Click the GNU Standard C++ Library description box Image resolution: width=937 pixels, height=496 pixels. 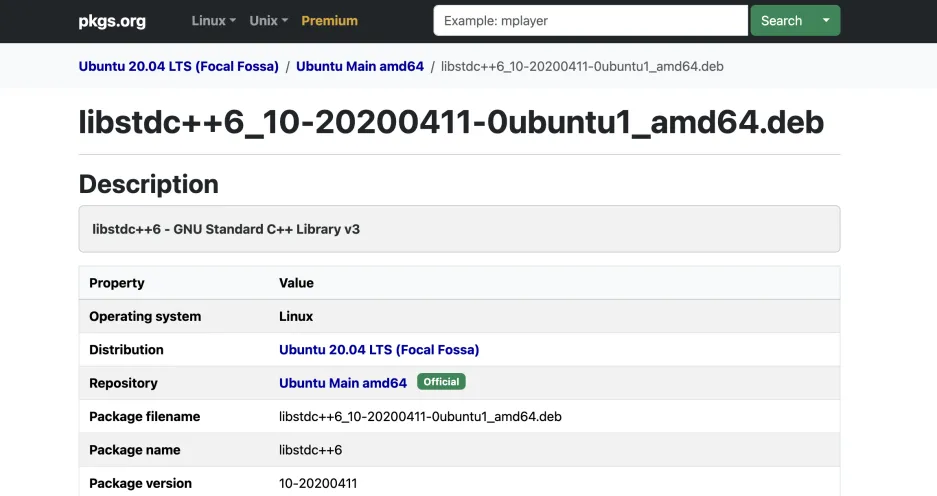[x=459, y=229]
